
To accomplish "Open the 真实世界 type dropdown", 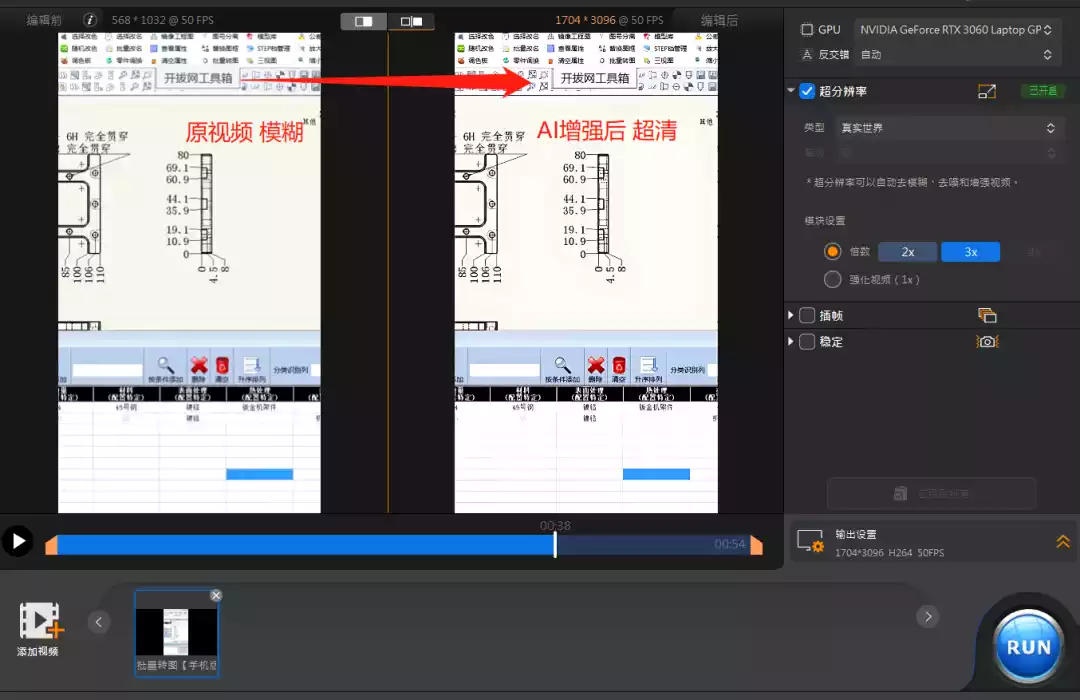I will click(x=948, y=127).
